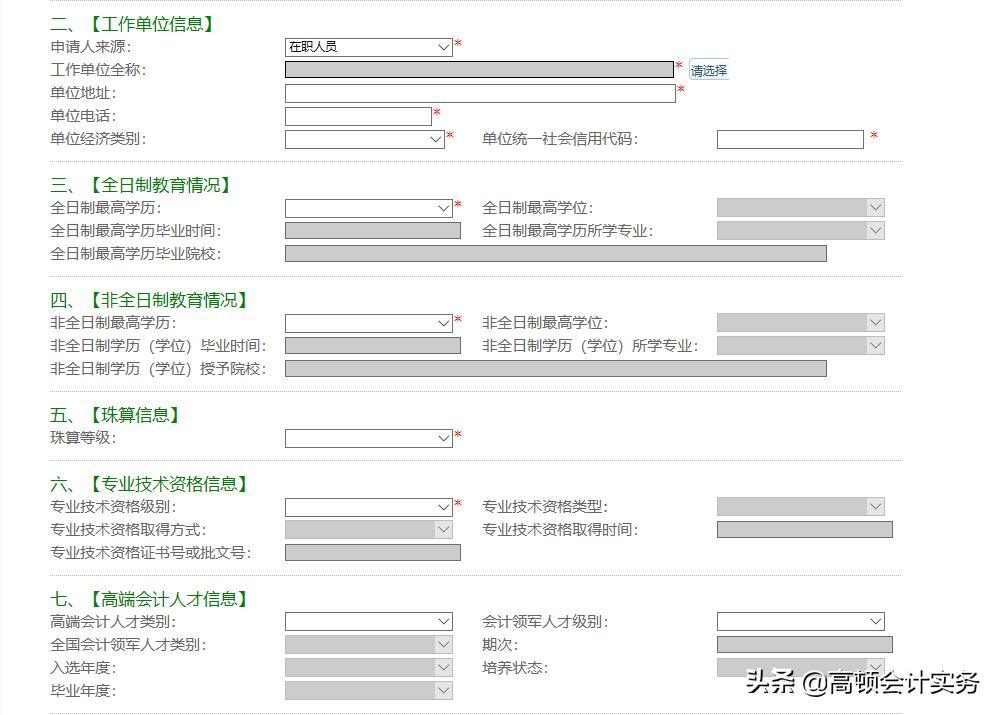Viewport: 1000px width, 715px height.
Task: Expand the 专业技术资格类型 dropdown
Action: tap(800, 506)
